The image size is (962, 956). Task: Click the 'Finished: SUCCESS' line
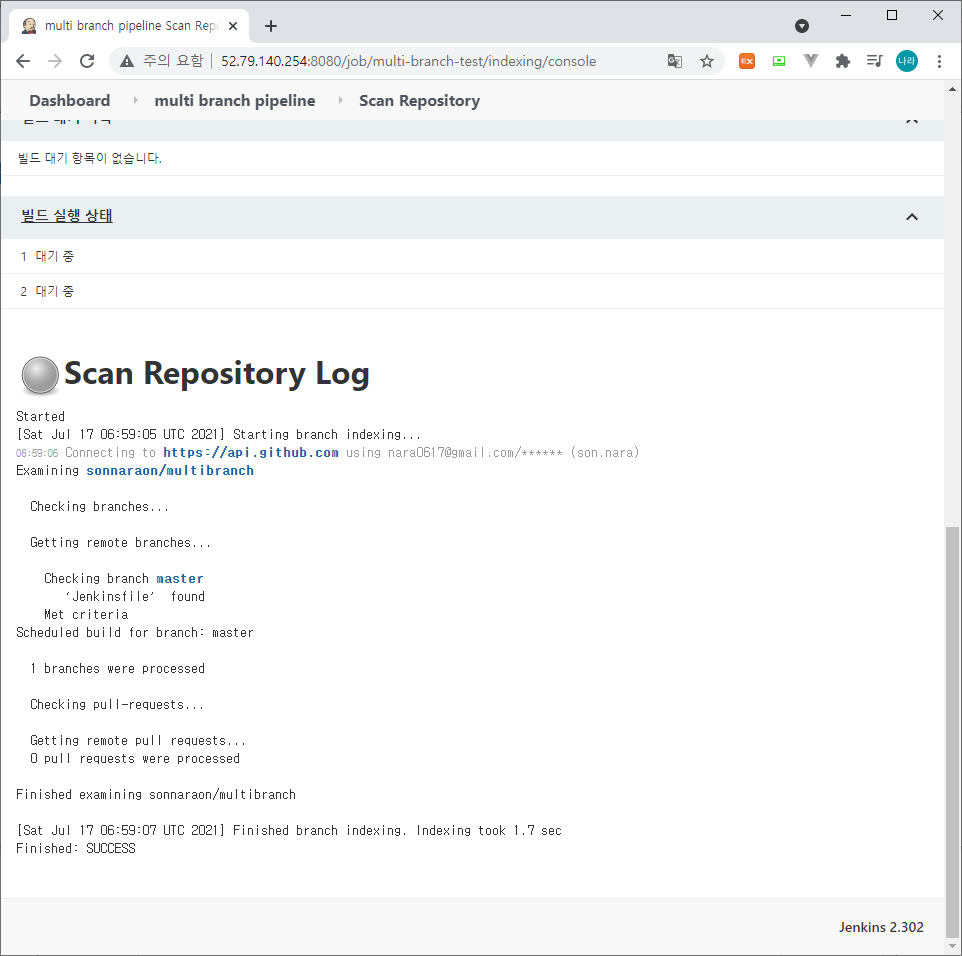coord(75,849)
